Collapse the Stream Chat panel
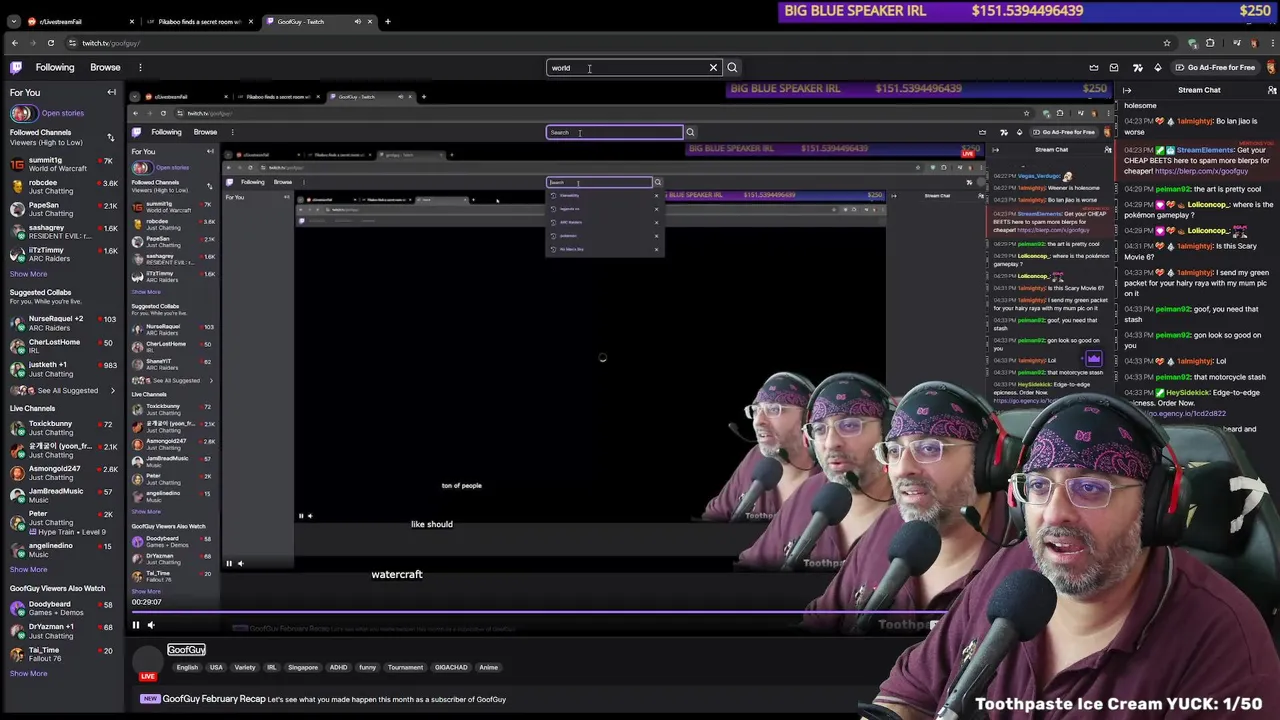Image resolution: width=1280 pixels, height=720 pixels. pyautogui.click(x=1127, y=90)
